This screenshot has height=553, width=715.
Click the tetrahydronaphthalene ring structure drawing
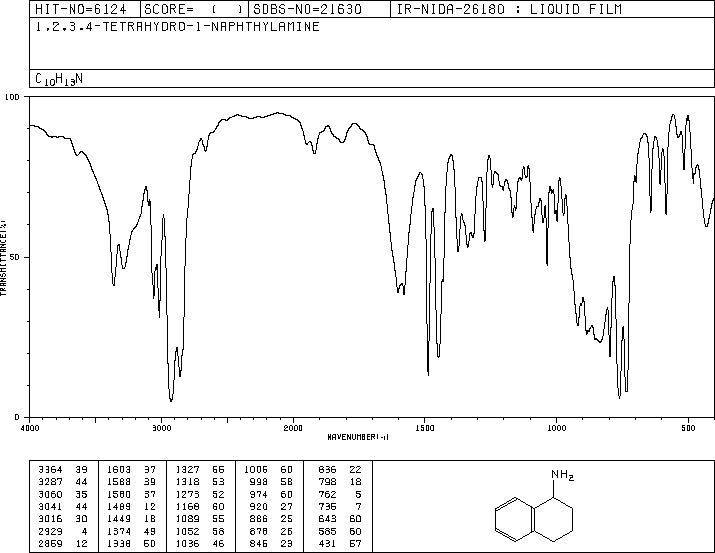534,518
